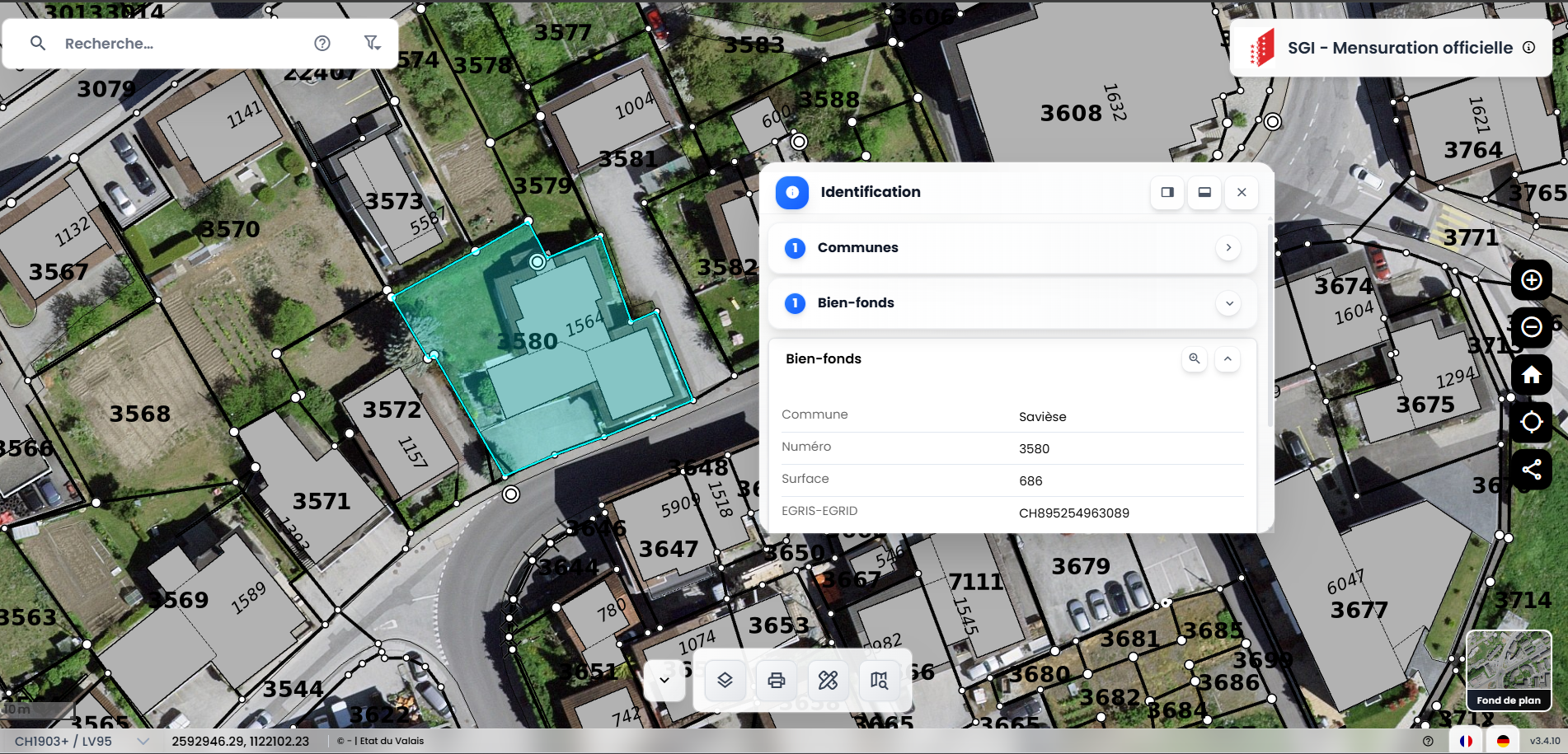Click the Recherche search field
The image size is (1568, 754).
[x=181, y=44]
